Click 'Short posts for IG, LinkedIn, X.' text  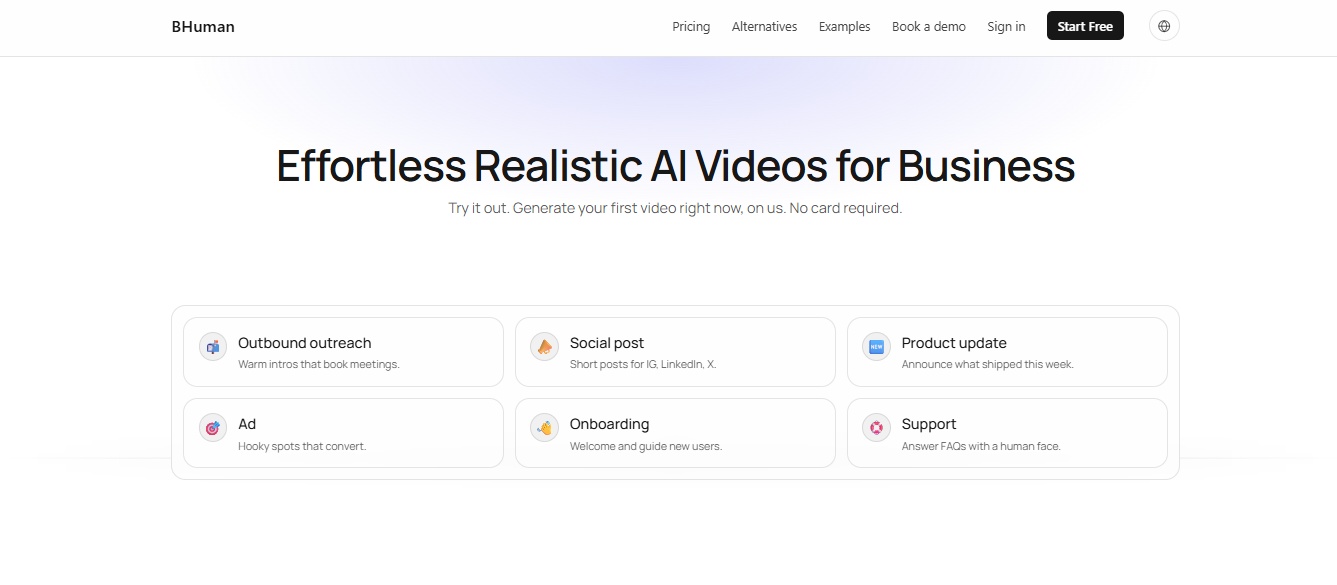[643, 364]
